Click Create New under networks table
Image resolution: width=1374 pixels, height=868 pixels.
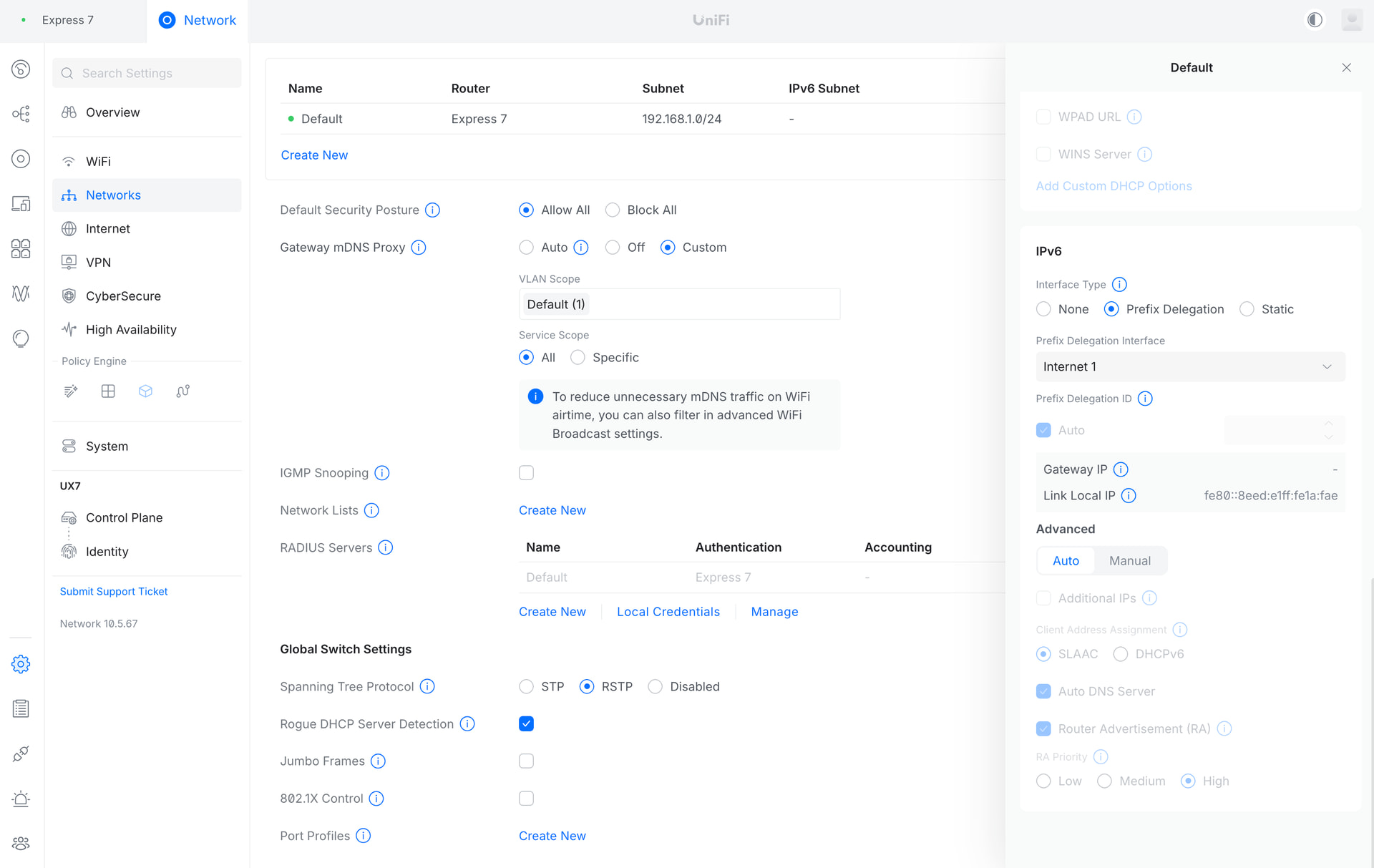[x=314, y=155]
